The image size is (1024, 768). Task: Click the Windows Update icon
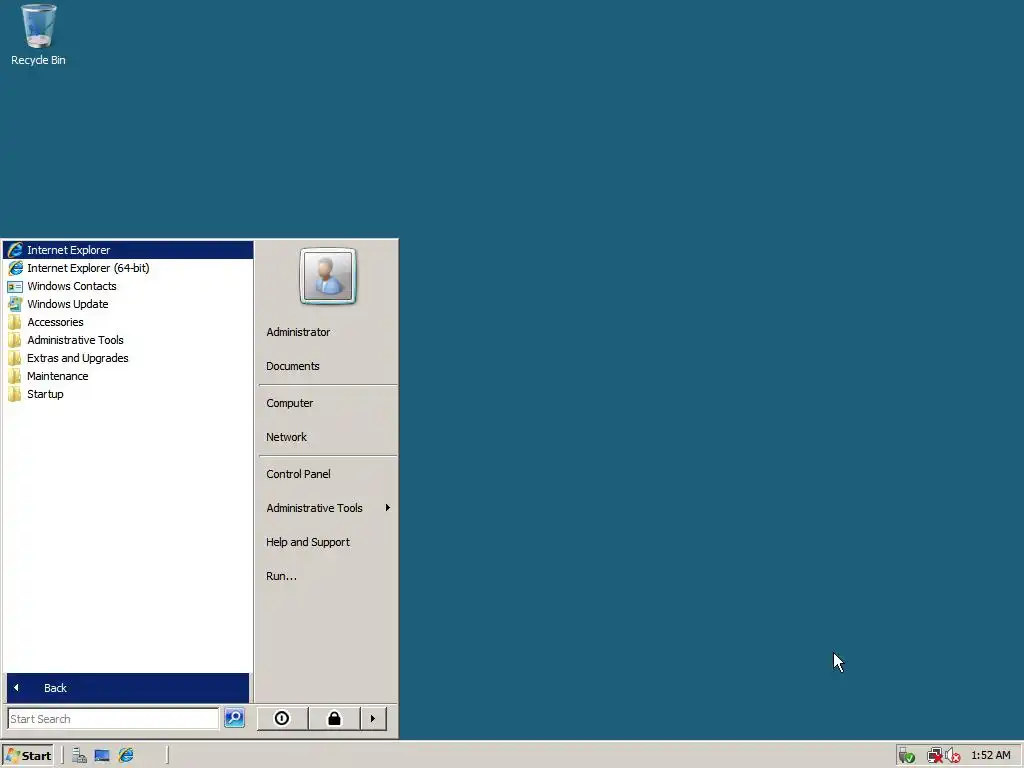tap(15, 304)
